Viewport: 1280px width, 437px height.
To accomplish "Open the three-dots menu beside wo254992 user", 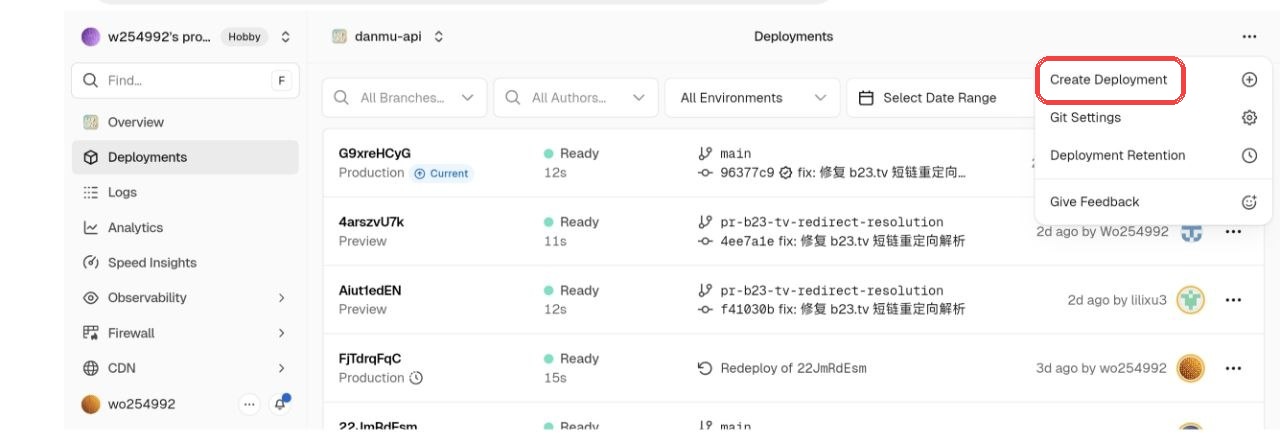I will [249, 404].
